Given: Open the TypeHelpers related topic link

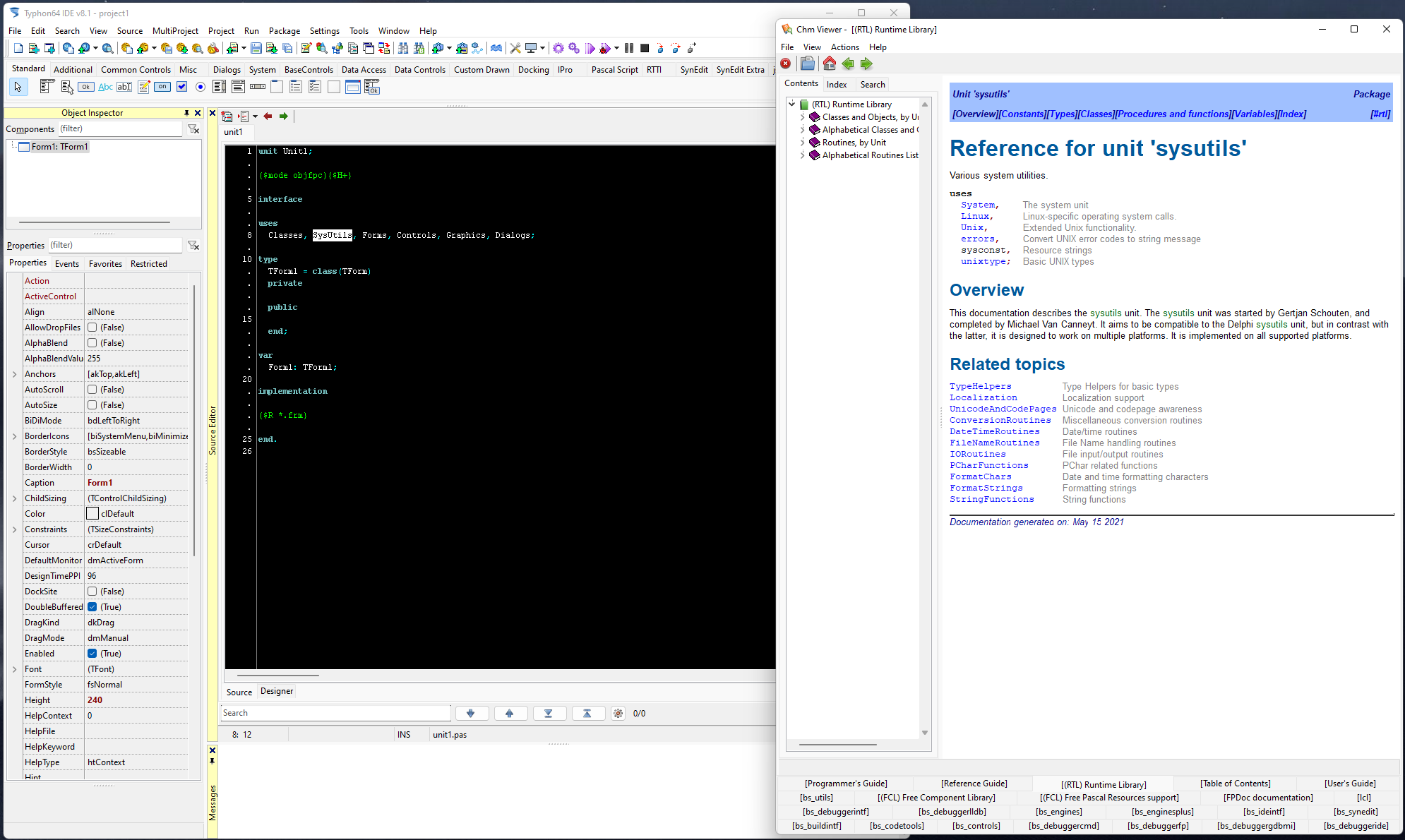Looking at the screenshot, I should [980, 386].
